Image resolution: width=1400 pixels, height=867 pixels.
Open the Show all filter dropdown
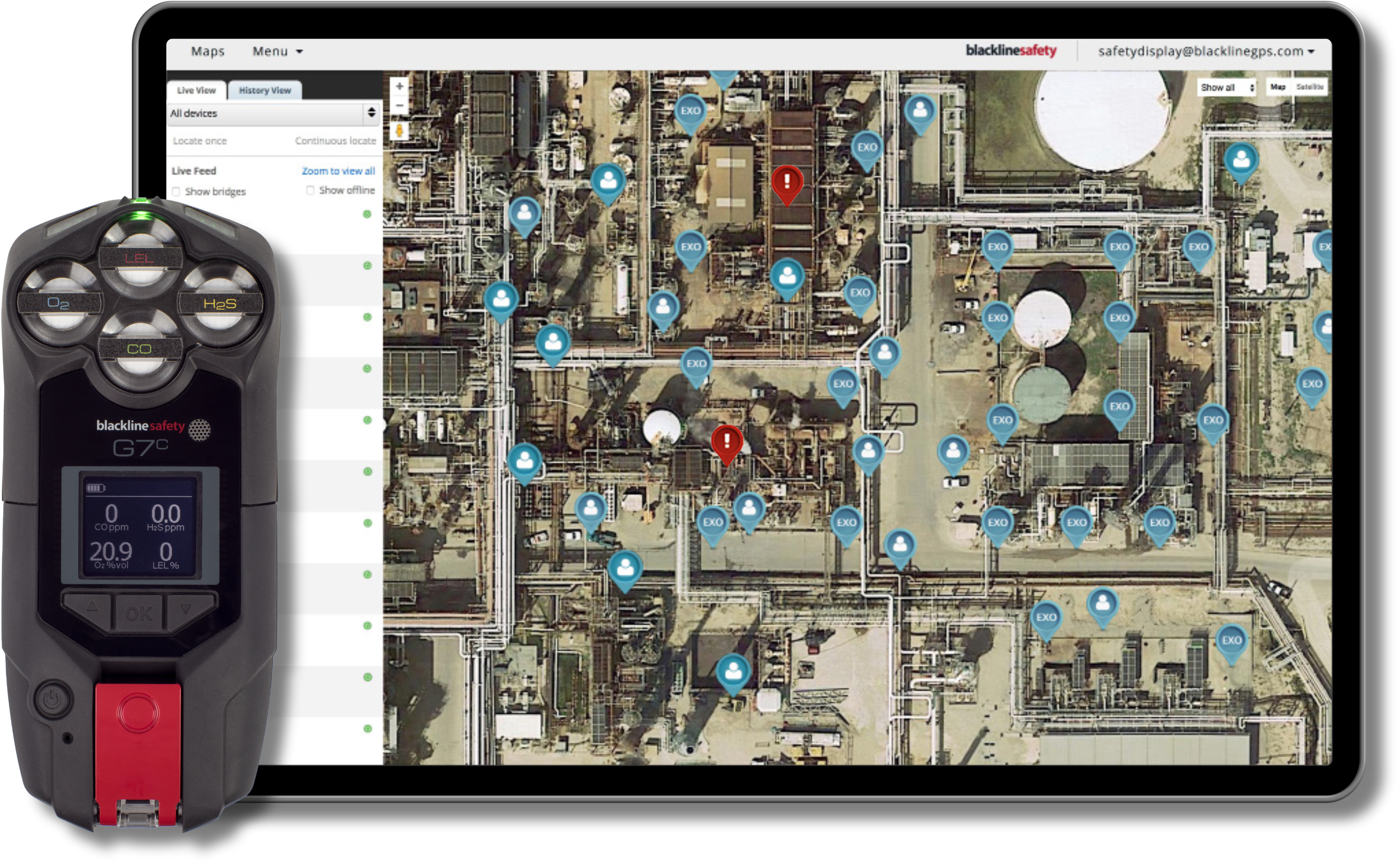point(1227,88)
